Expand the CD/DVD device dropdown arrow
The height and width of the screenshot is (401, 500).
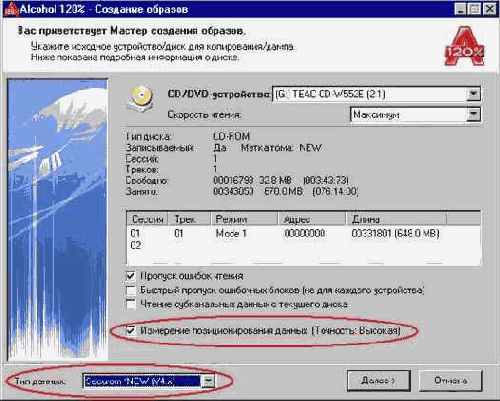[473, 94]
